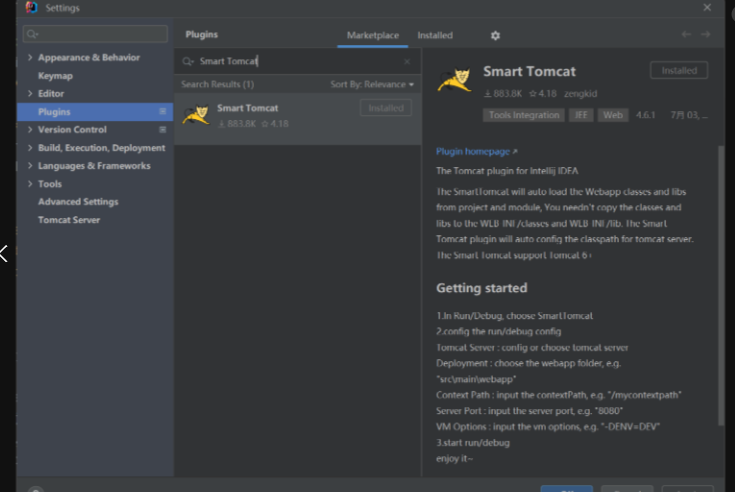
Task: Click the Smart Tomcat cat logo in search results
Action: tap(196, 115)
